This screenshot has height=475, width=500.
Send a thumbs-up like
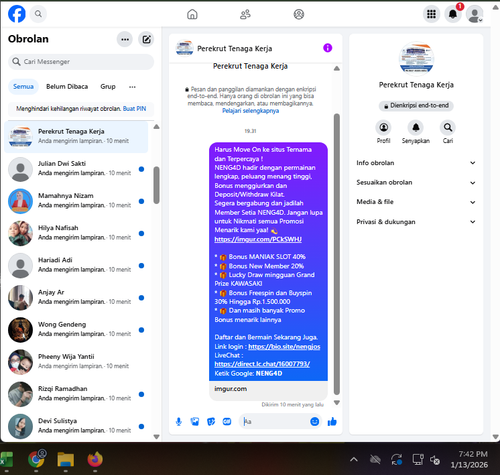click(x=332, y=422)
